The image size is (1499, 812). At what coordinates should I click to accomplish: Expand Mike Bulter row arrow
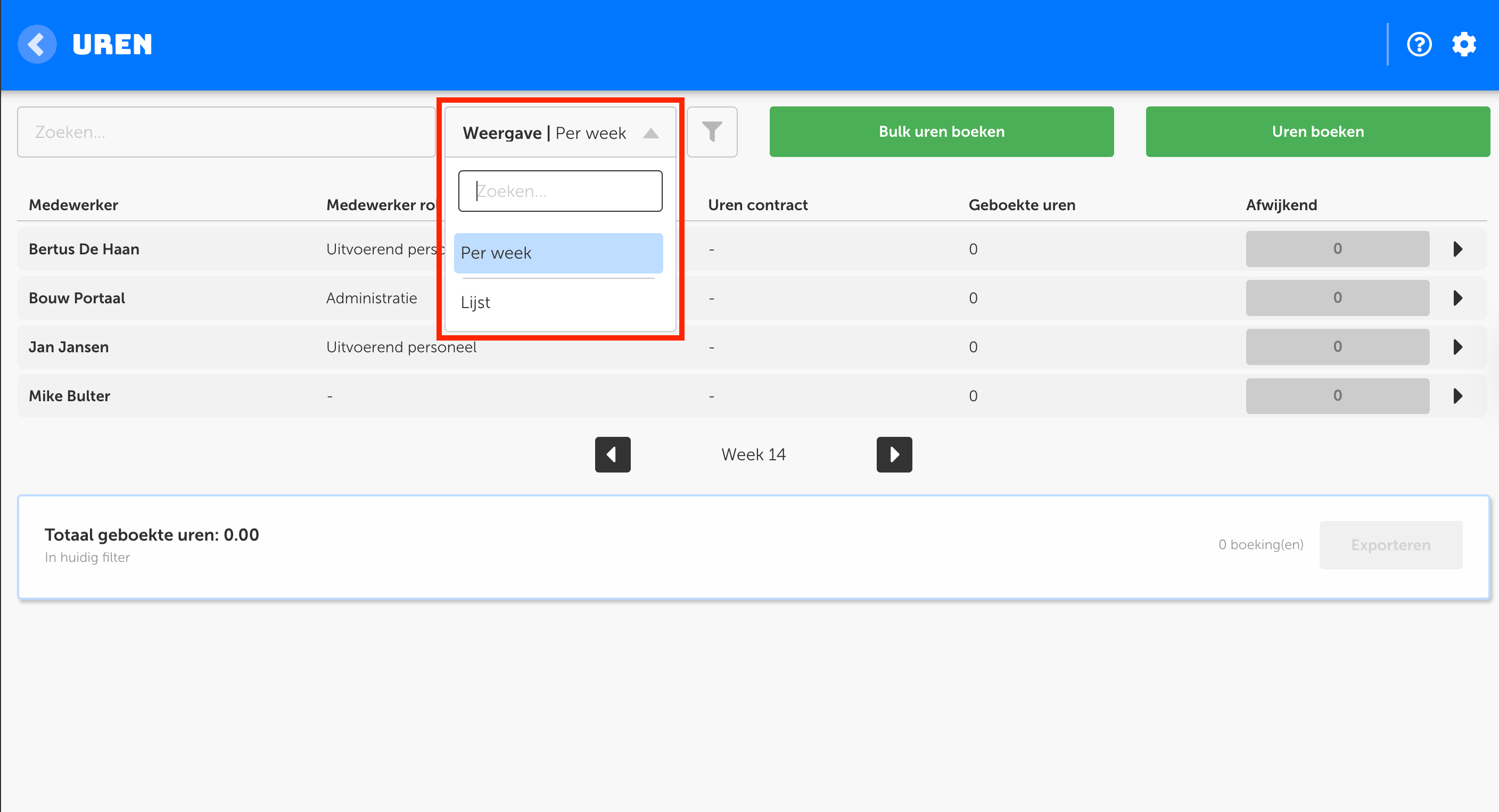pos(1457,395)
